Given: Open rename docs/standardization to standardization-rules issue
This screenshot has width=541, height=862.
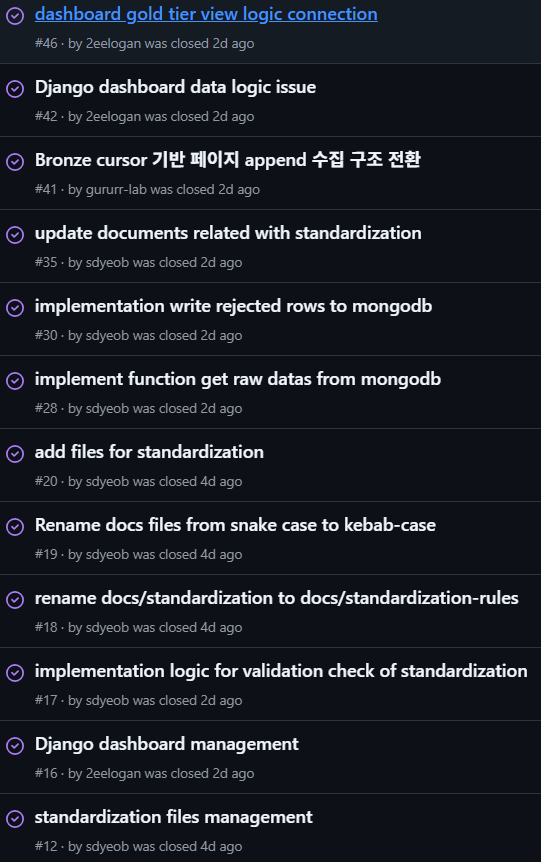Looking at the screenshot, I should coord(277,598).
